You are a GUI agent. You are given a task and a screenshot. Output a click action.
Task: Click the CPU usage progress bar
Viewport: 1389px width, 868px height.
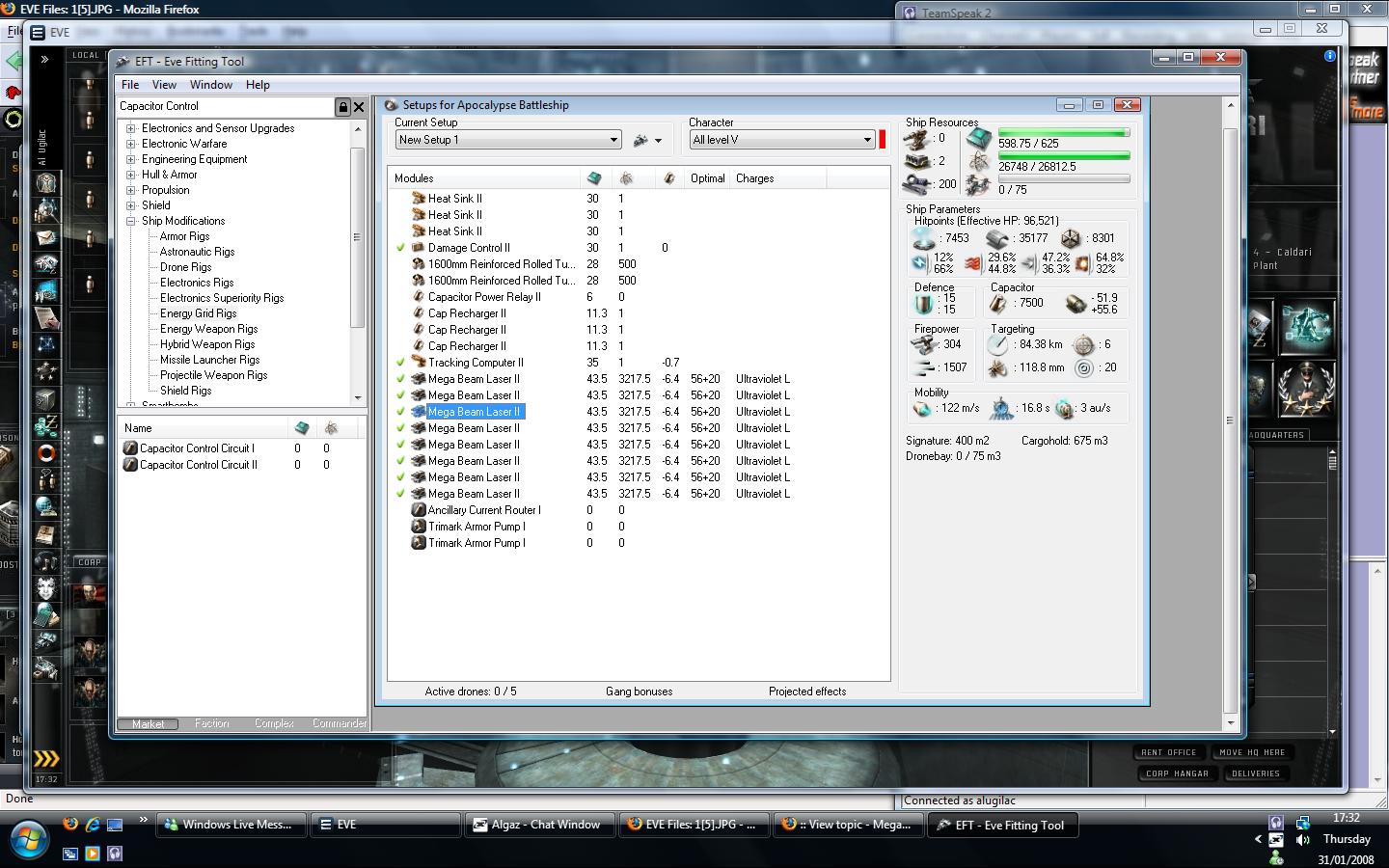click(x=1064, y=132)
